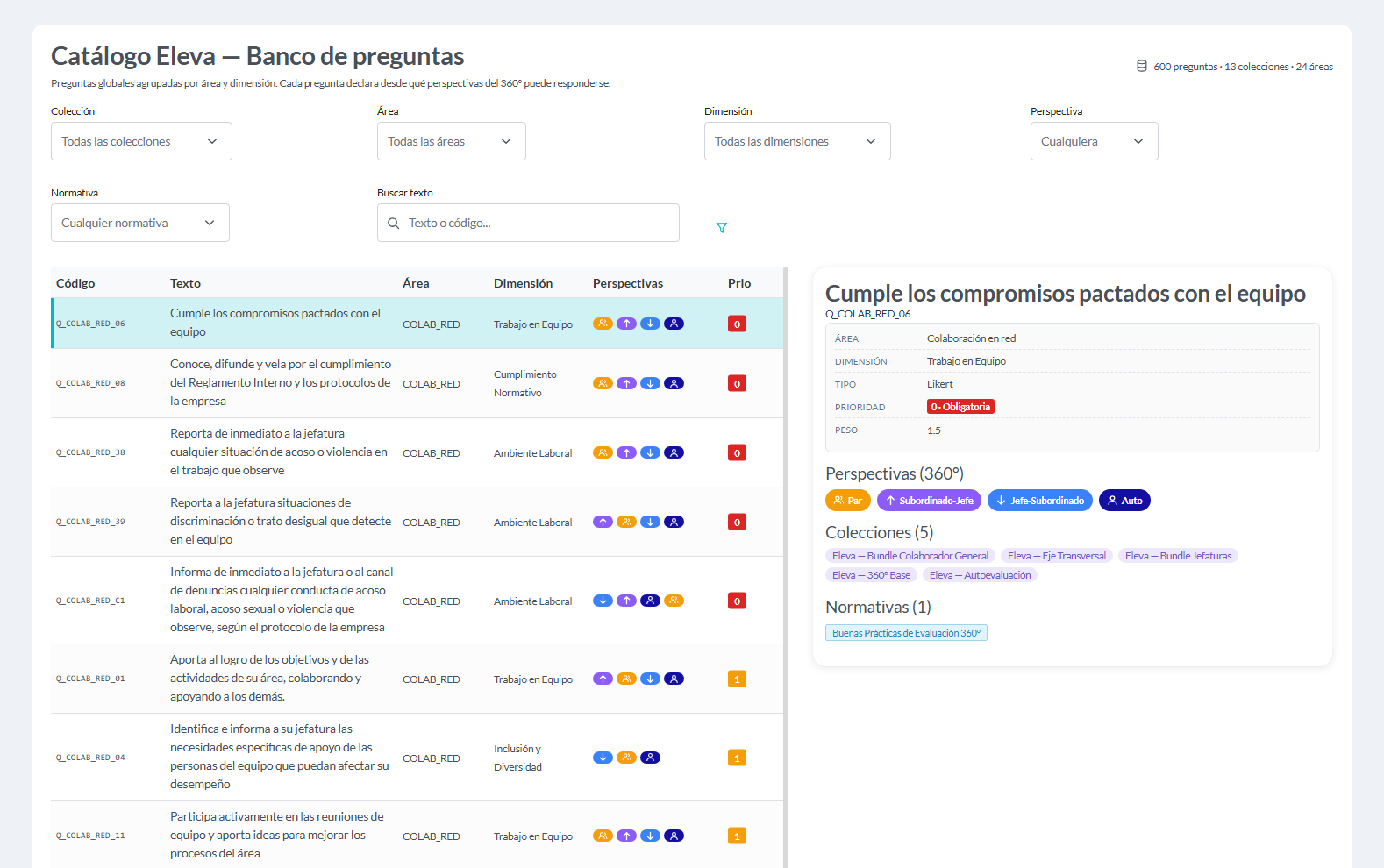Click the Prio column header
The height and width of the screenshot is (868, 1384).
(x=739, y=283)
